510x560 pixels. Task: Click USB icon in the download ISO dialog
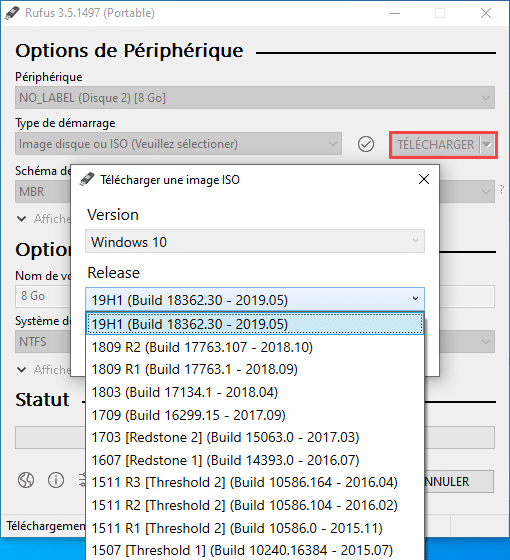click(x=87, y=179)
